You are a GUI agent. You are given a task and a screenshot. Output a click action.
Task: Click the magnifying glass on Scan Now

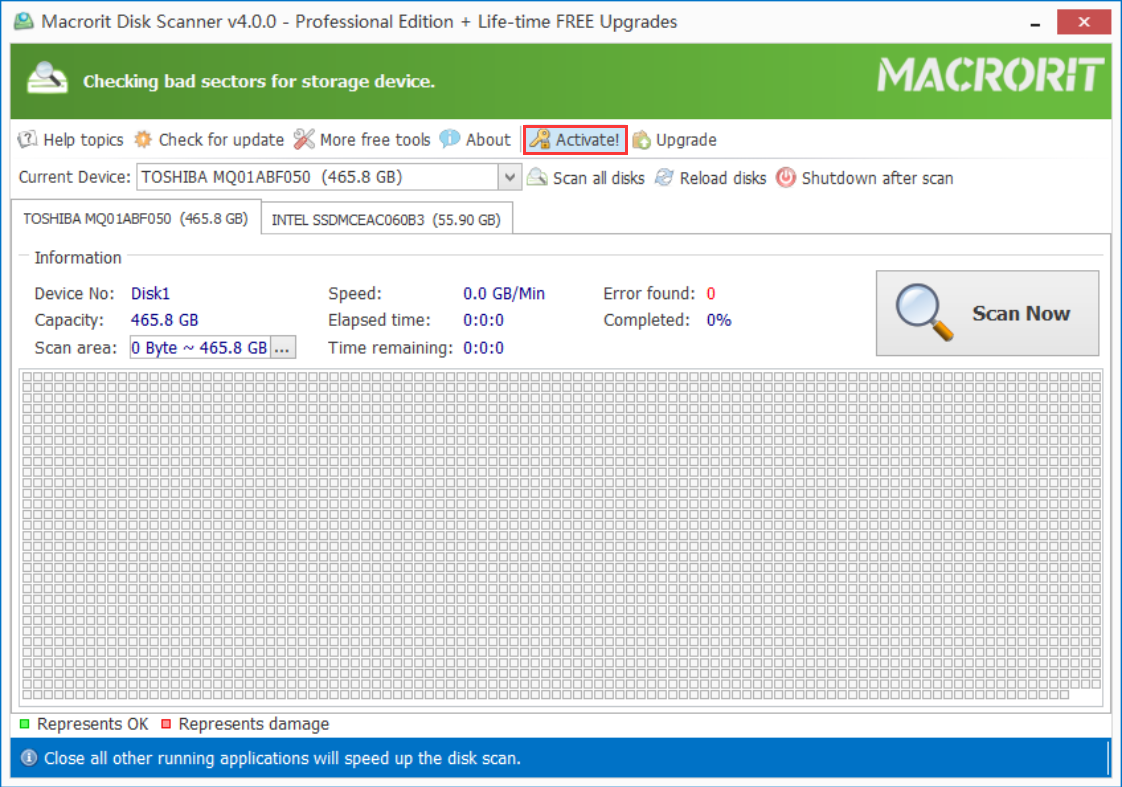pos(924,313)
